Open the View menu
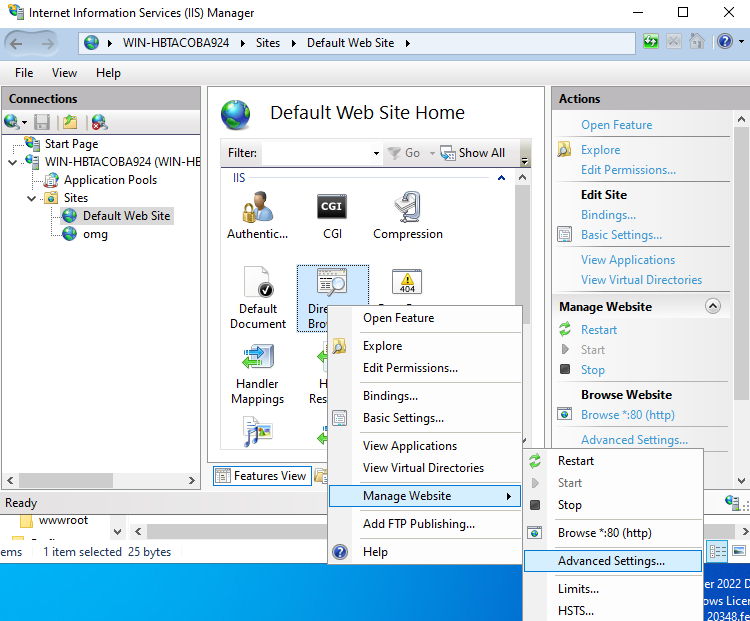The width and height of the screenshot is (750, 621). pyautogui.click(x=64, y=73)
